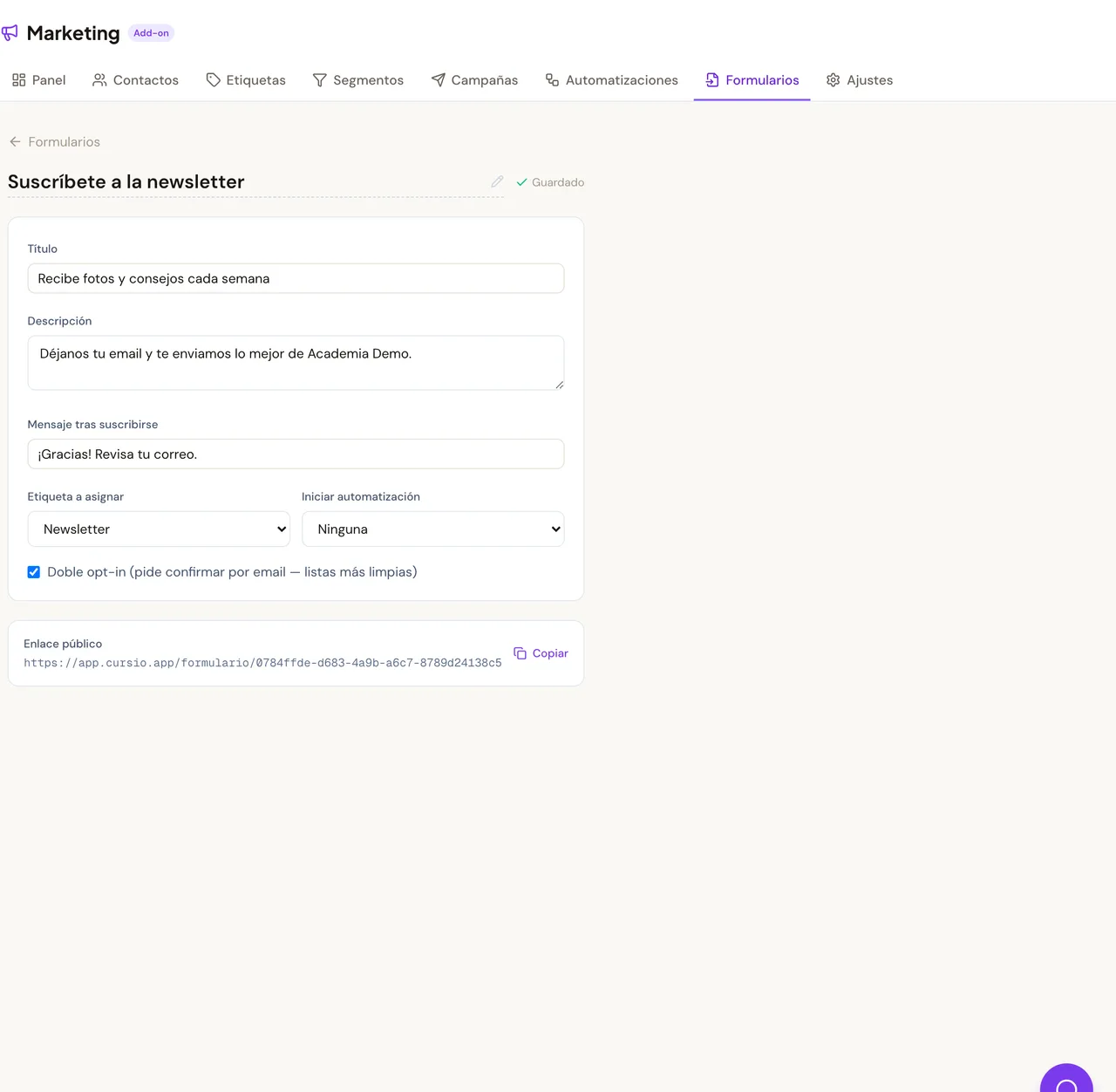Click the 'Descripción' field label
This screenshot has height=1092, width=1116.
pos(59,321)
